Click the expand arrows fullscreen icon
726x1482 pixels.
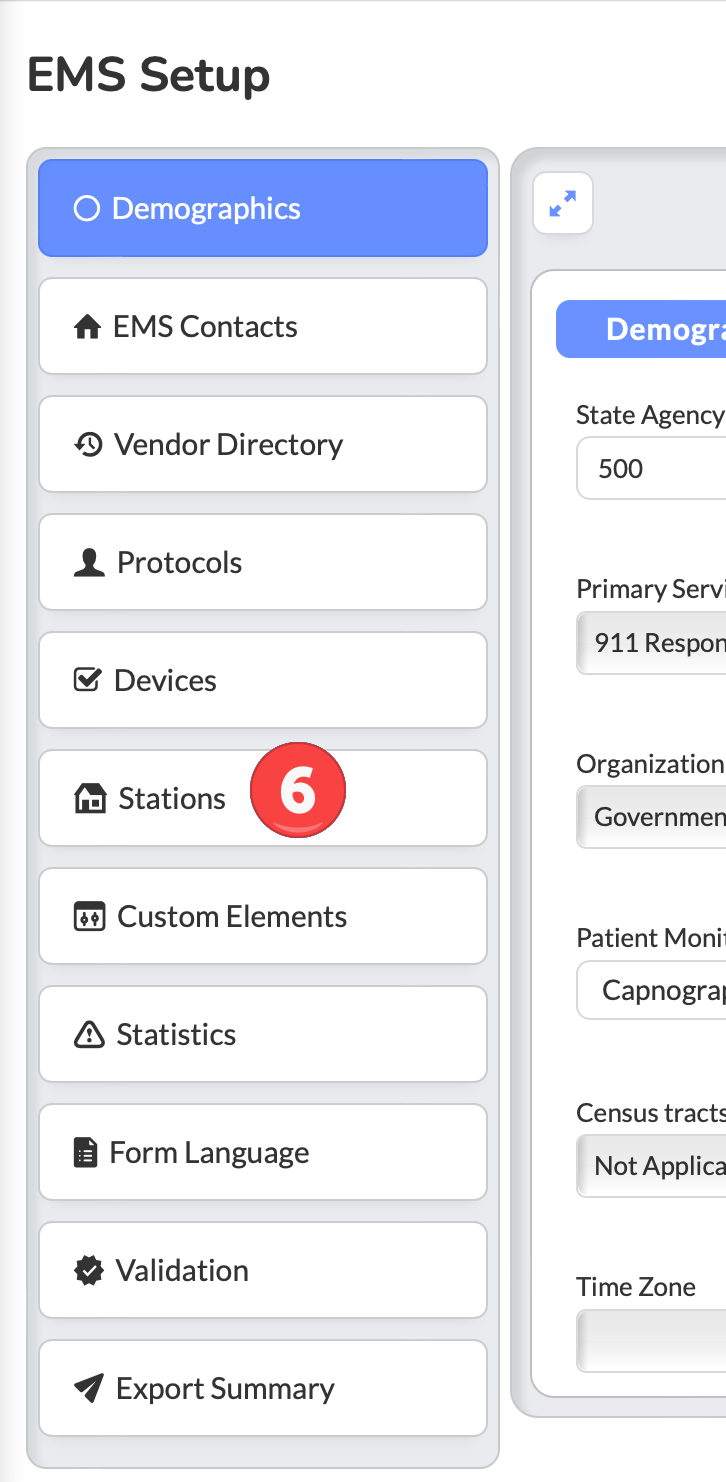pos(563,204)
